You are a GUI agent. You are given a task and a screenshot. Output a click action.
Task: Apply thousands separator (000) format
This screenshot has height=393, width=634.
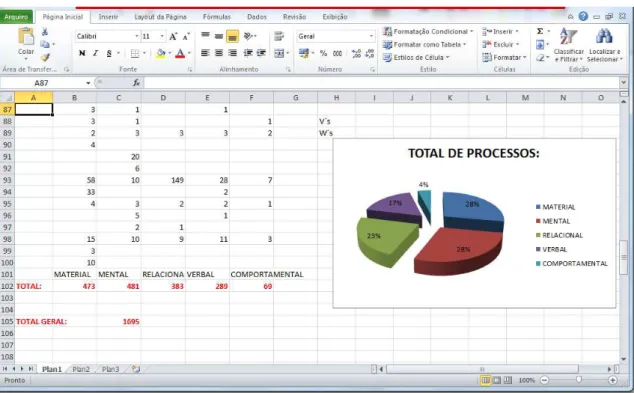[337, 53]
